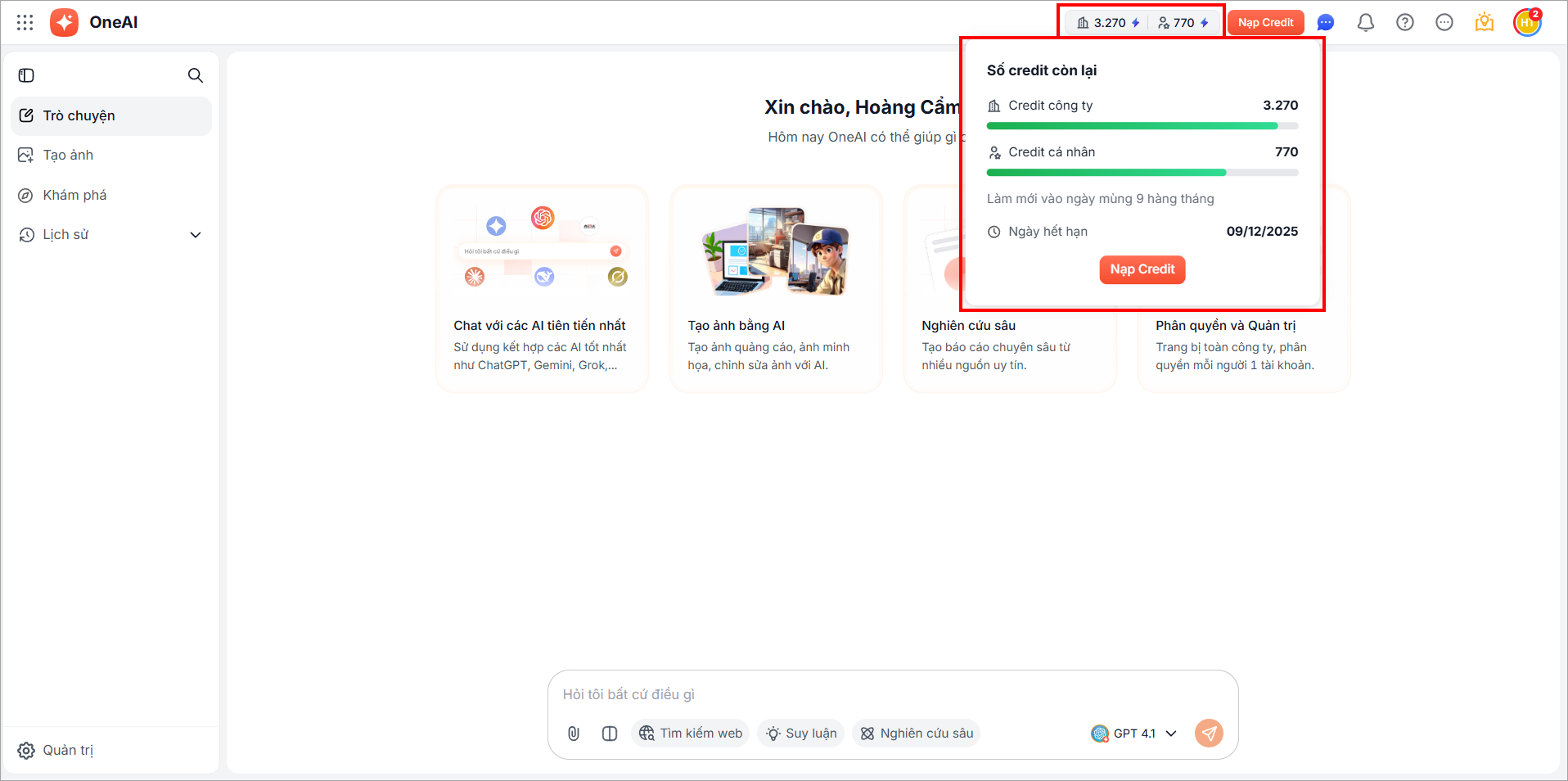Open the Nghiên cứu sâu card
This screenshot has height=781, width=1568.
1011,288
